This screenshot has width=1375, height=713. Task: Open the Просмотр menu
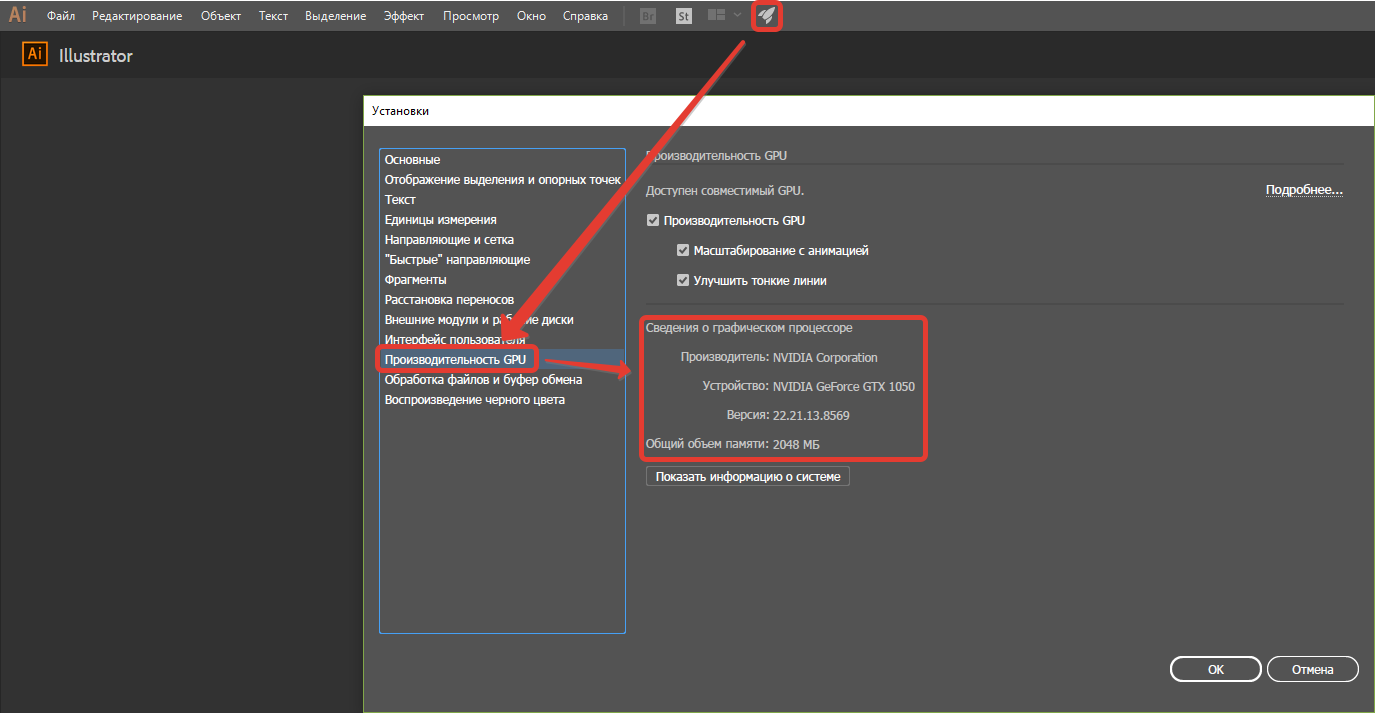click(471, 16)
